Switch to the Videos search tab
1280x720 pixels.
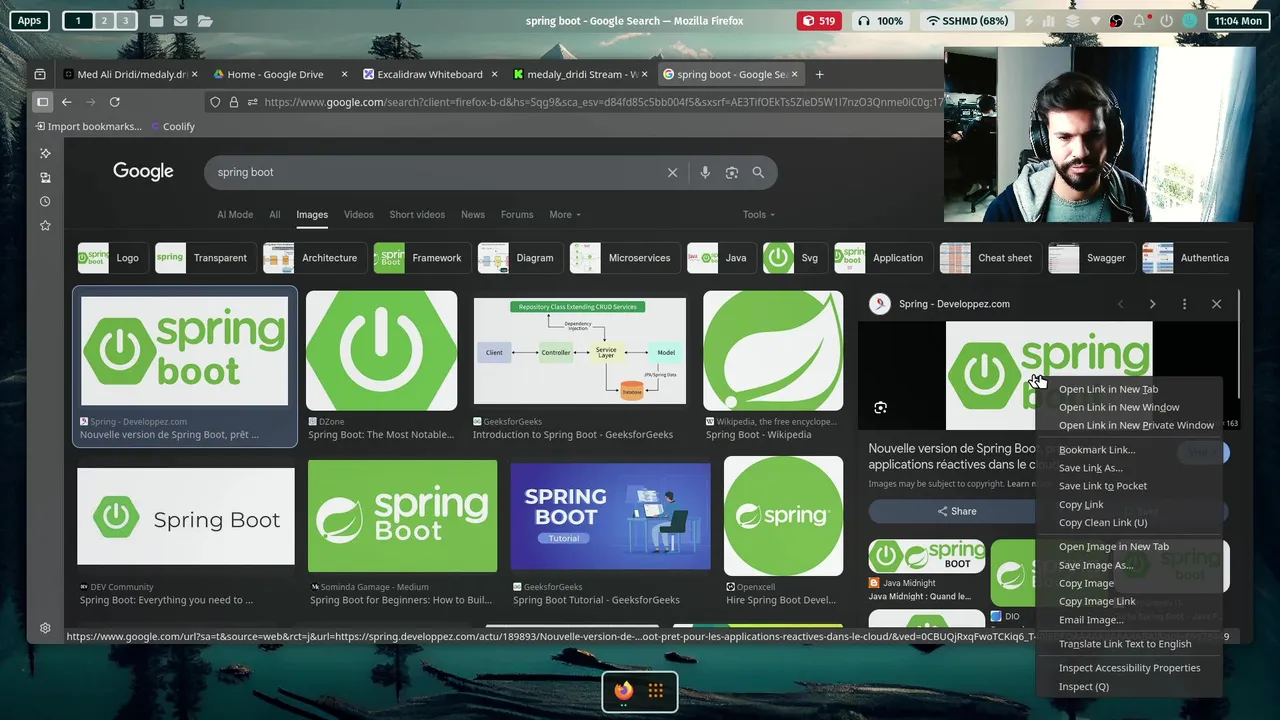click(358, 214)
